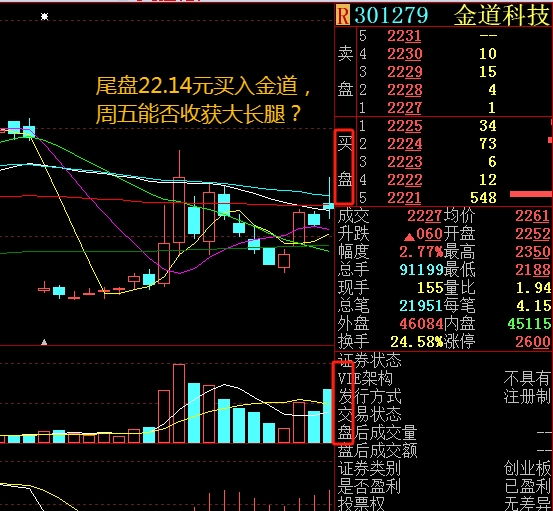Select buy level 1 price 2225
The width and height of the screenshot is (553, 511).
405,126
